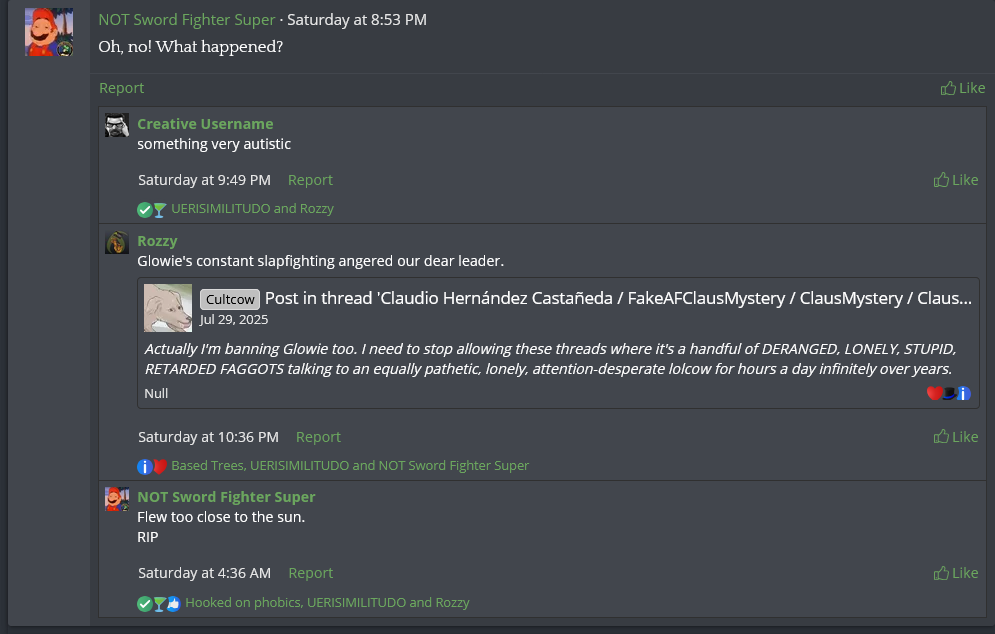Like the 'Flew too close to the sun' comment

coord(956,573)
